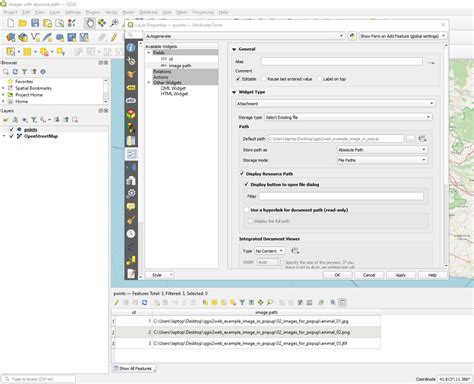Collapse the Widget Type section
This screenshot has height=384, width=474.
pyautogui.click(x=234, y=92)
